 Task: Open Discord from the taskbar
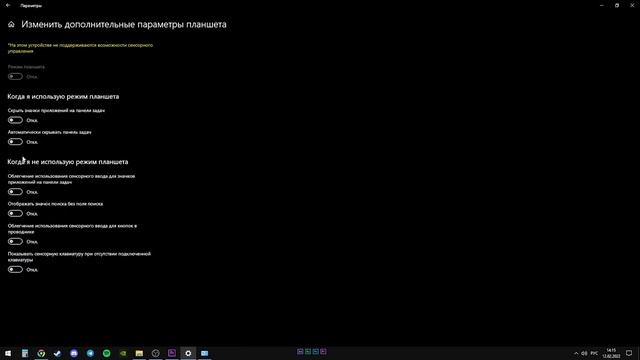(74, 353)
